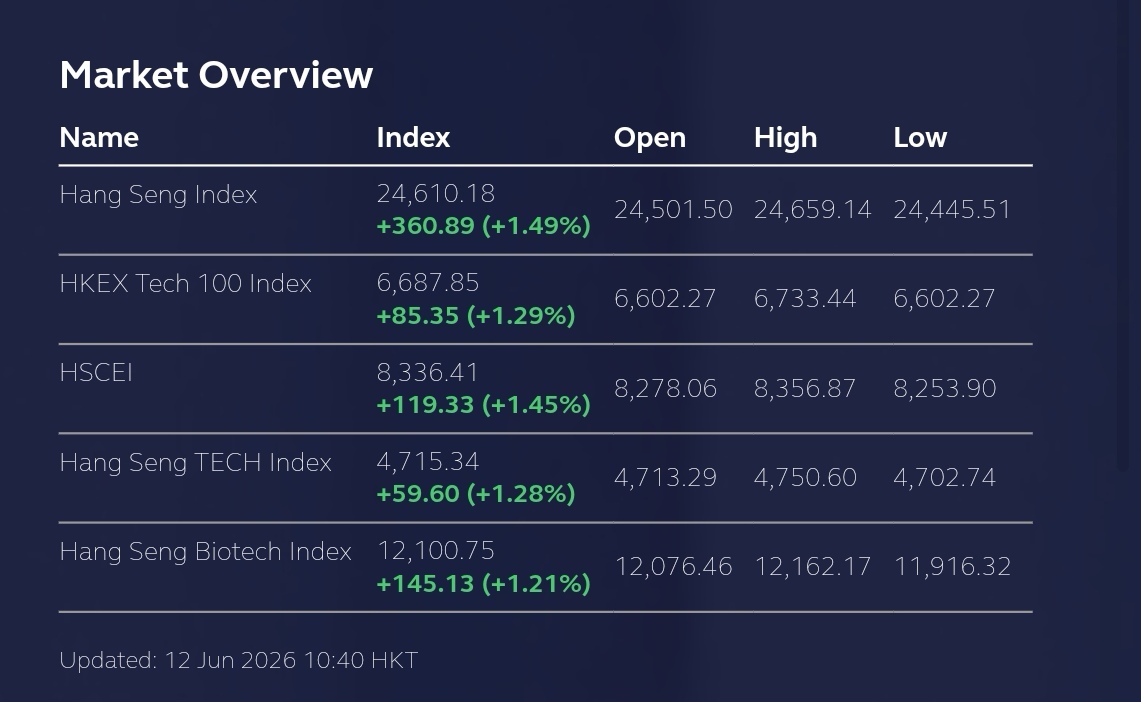1141x702 pixels.
Task: Click the Open column header
Action: [x=650, y=138]
